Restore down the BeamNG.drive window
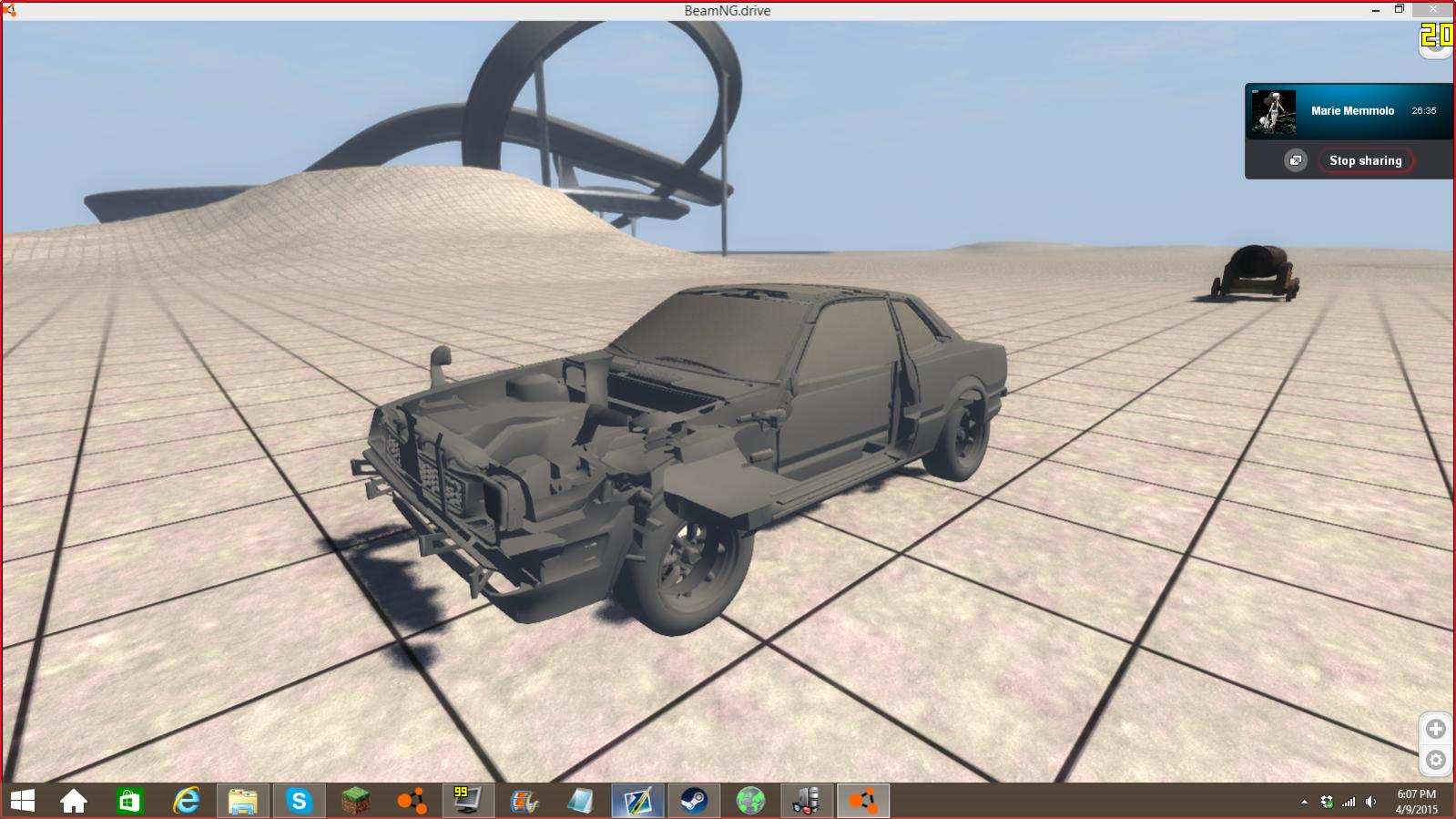The image size is (1456, 819). coord(1399,10)
